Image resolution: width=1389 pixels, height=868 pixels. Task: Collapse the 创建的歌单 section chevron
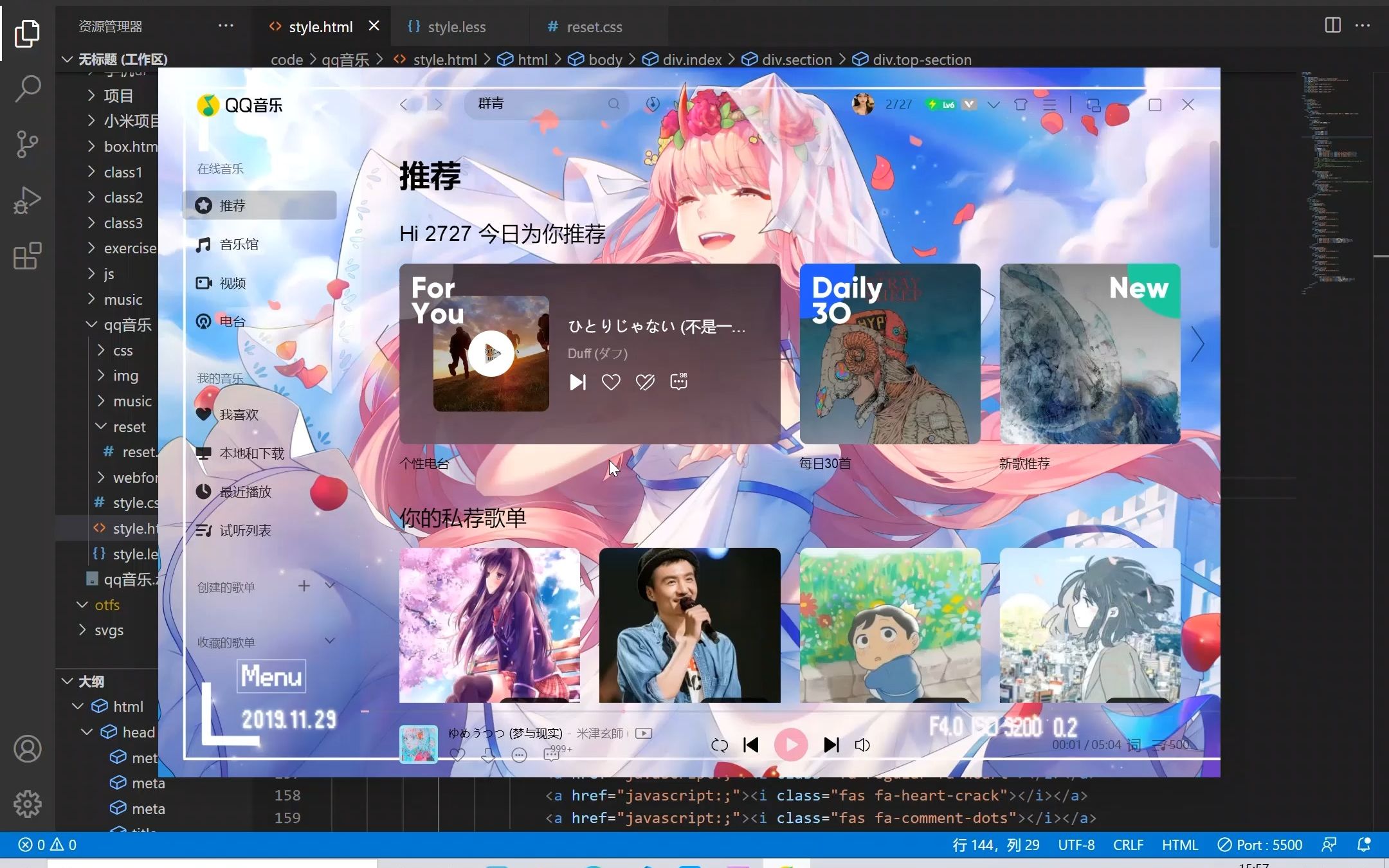[x=330, y=586]
